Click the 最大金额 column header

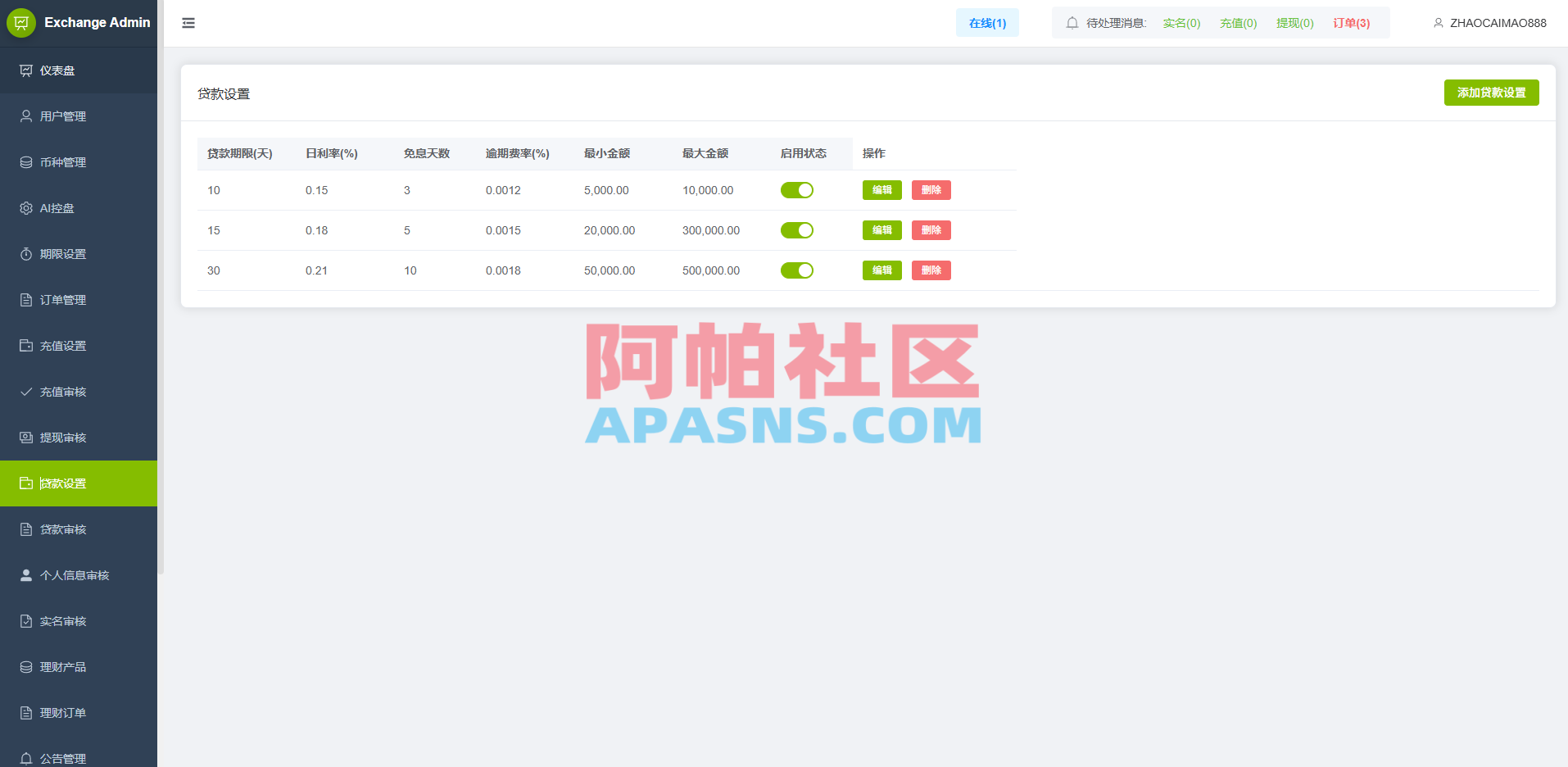pyautogui.click(x=705, y=153)
